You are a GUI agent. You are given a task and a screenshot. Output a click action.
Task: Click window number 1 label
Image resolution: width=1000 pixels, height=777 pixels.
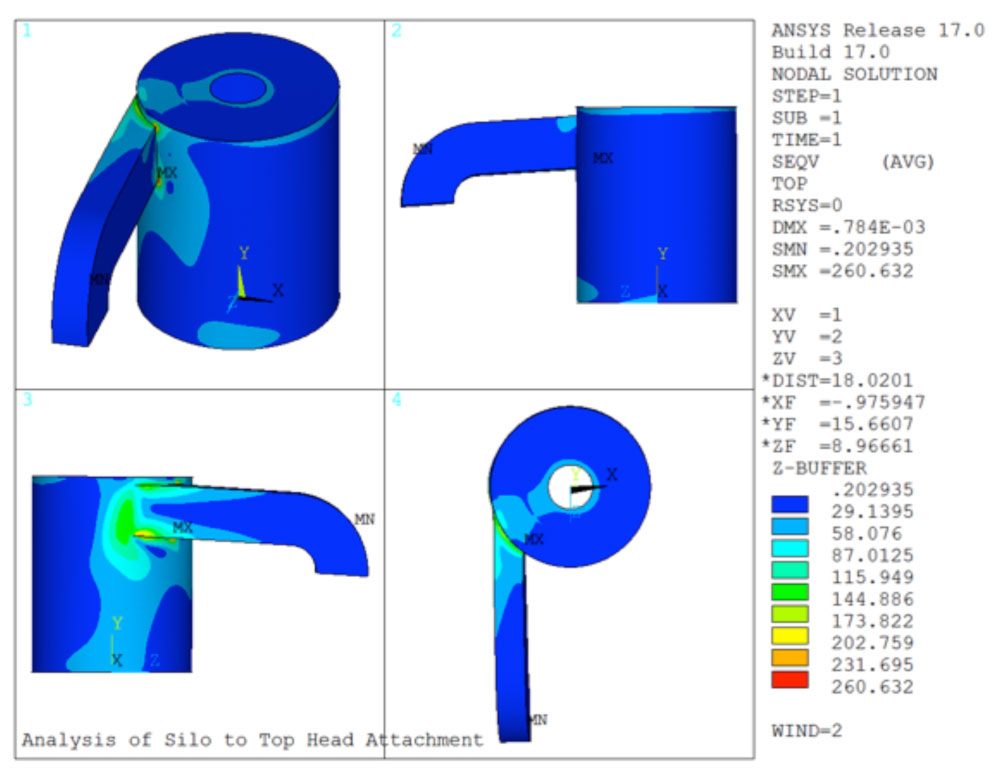point(27,30)
